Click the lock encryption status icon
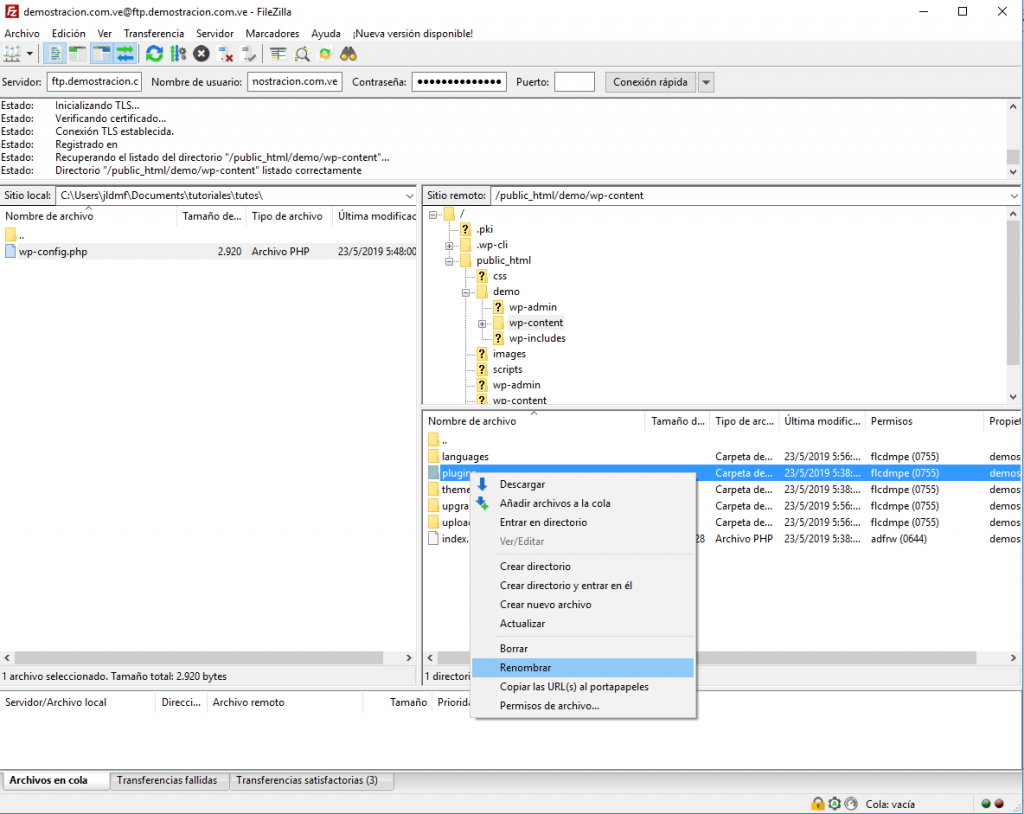1024x814 pixels. point(818,804)
